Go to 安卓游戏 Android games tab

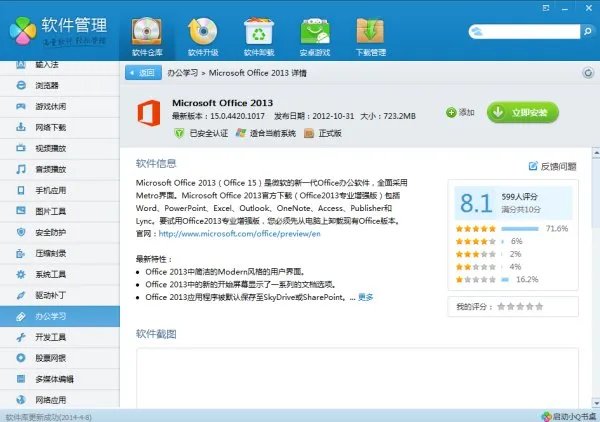click(315, 37)
